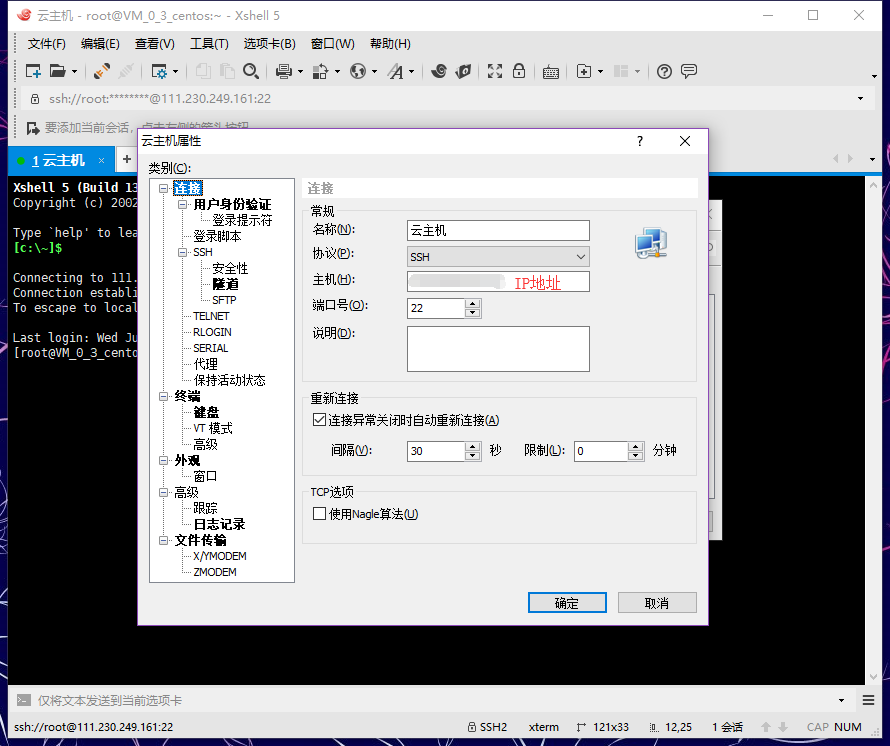Click the Find magnifier icon

coord(250,72)
